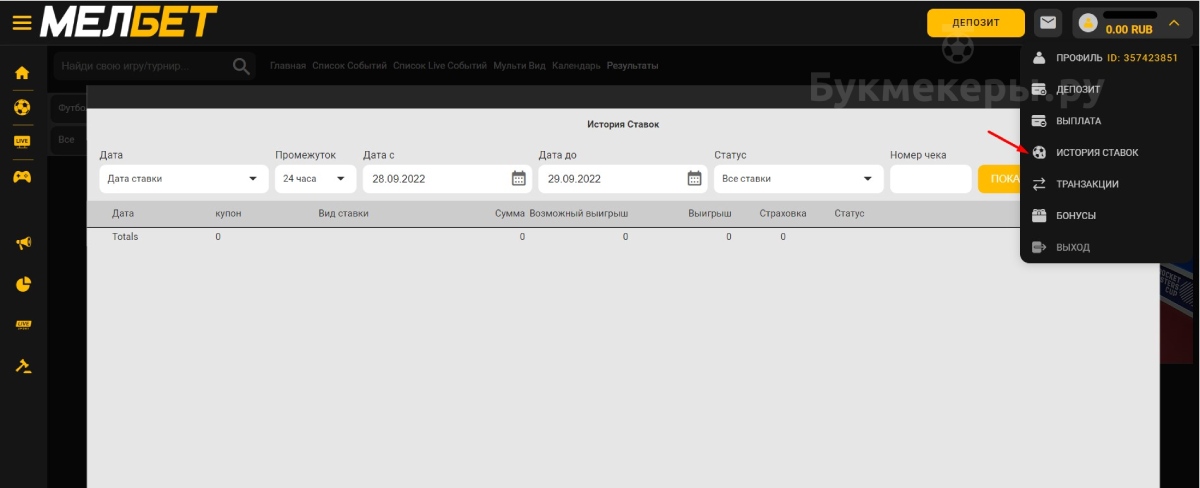Click the megaphone promotions icon in sidebar
This screenshot has height=488, width=1200.
pos(22,243)
